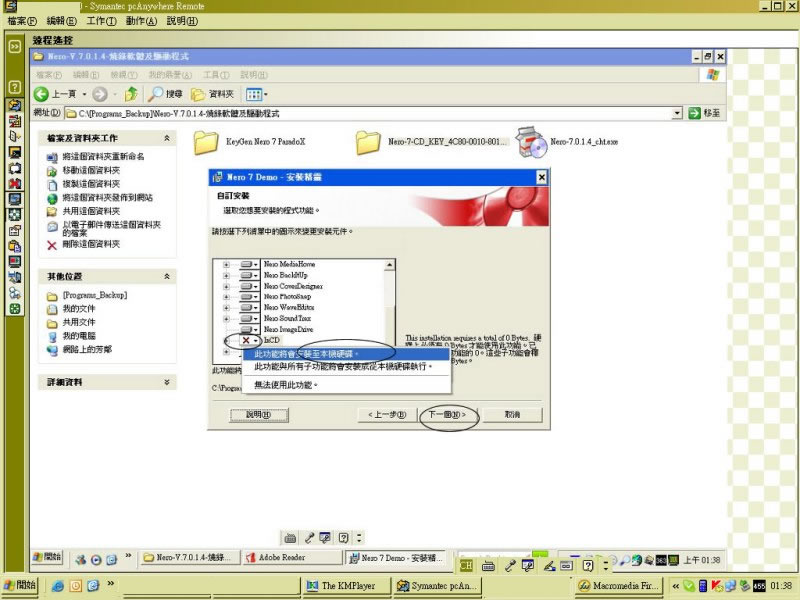Viewport: 800px width, 600px height.
Task: Open the 搜尋 search pane in Explorer
Action: tap(165, 94)
